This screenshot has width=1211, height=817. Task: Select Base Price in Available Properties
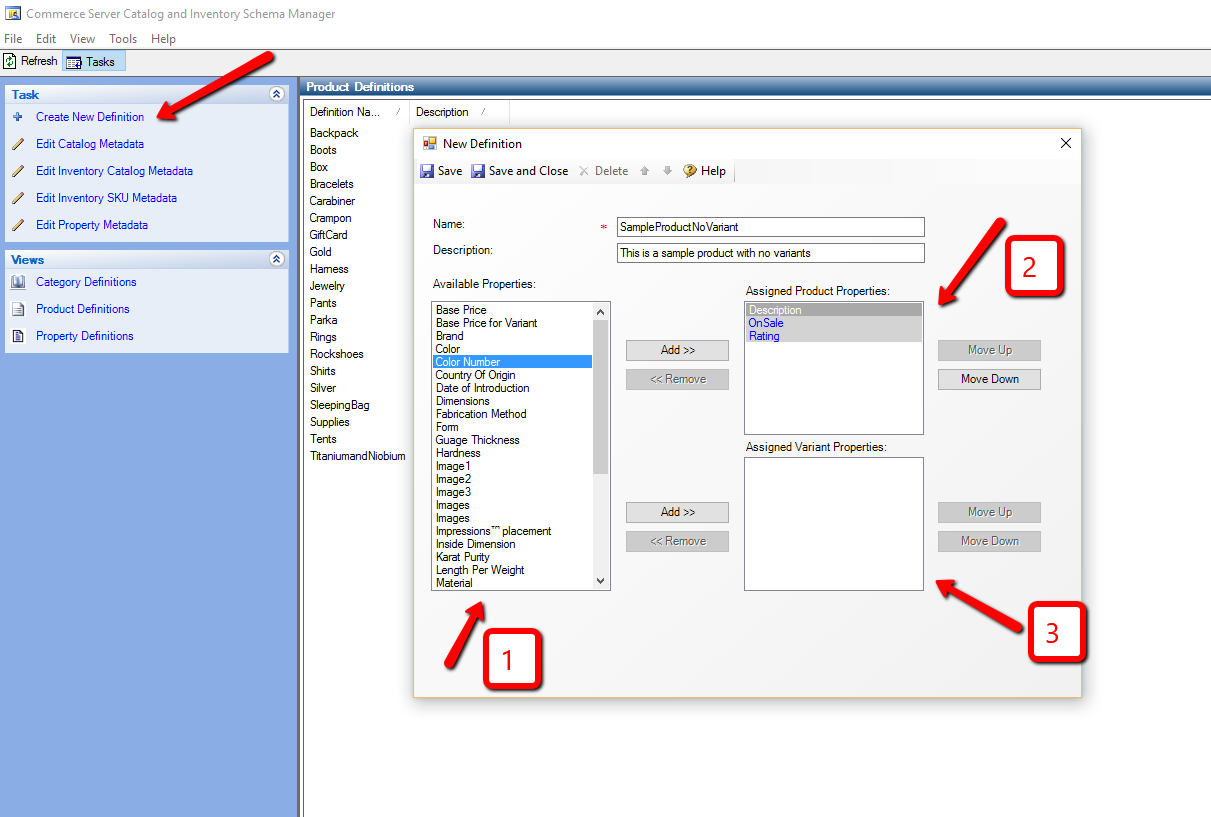(512, 310)
